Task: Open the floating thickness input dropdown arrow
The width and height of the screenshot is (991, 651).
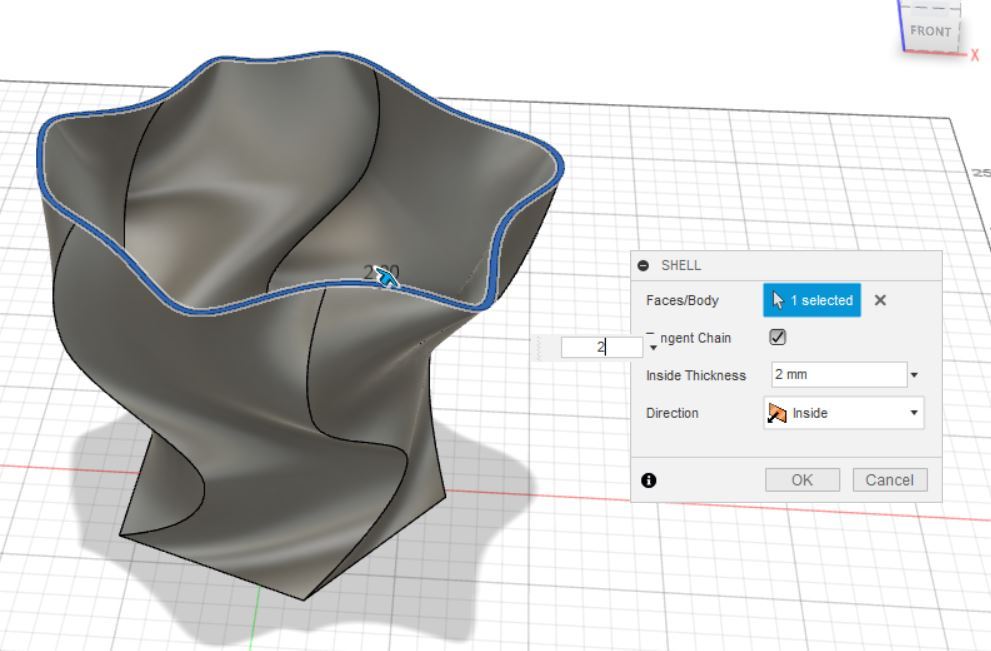Action: coord(653,348)
